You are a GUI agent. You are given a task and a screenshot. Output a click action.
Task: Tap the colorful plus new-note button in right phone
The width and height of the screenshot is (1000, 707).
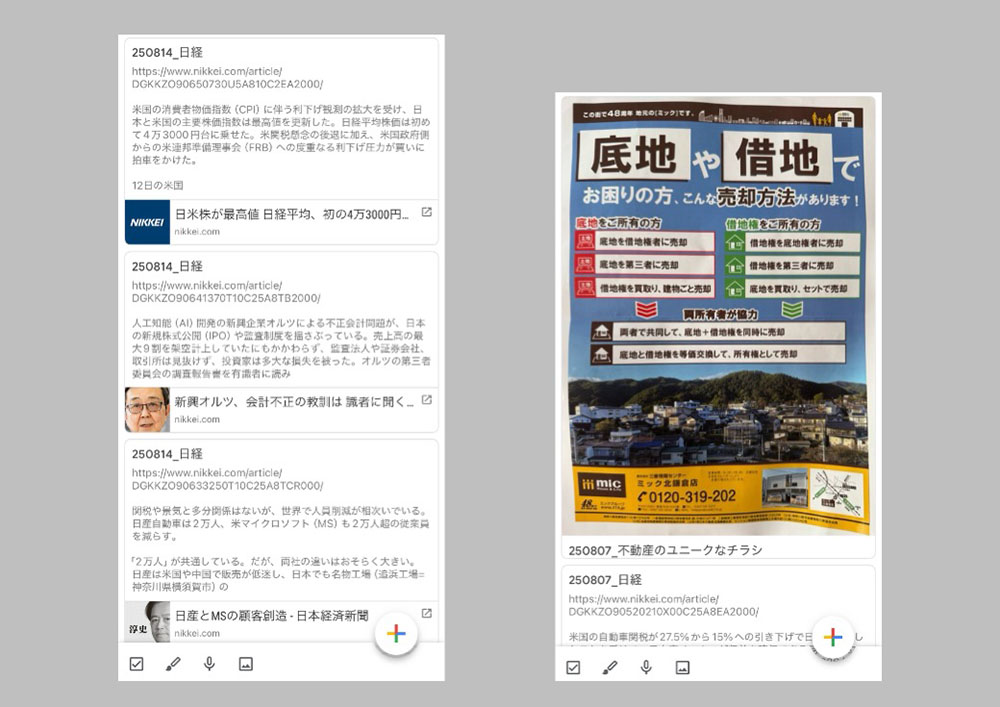tap(833, 637)
